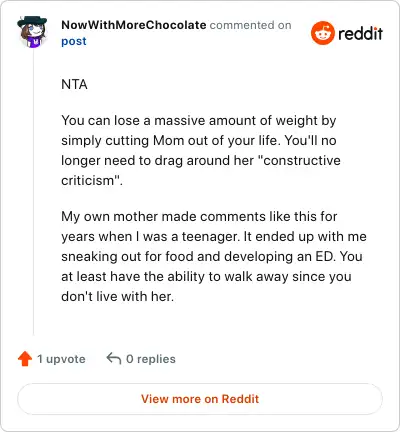
Task: Click the Reddit Snoo mascot logo
Action: point(322,33)
